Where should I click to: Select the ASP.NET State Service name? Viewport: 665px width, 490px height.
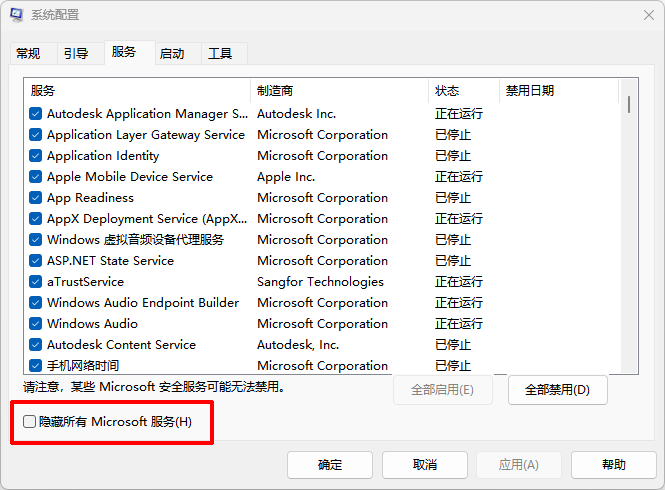110,260
